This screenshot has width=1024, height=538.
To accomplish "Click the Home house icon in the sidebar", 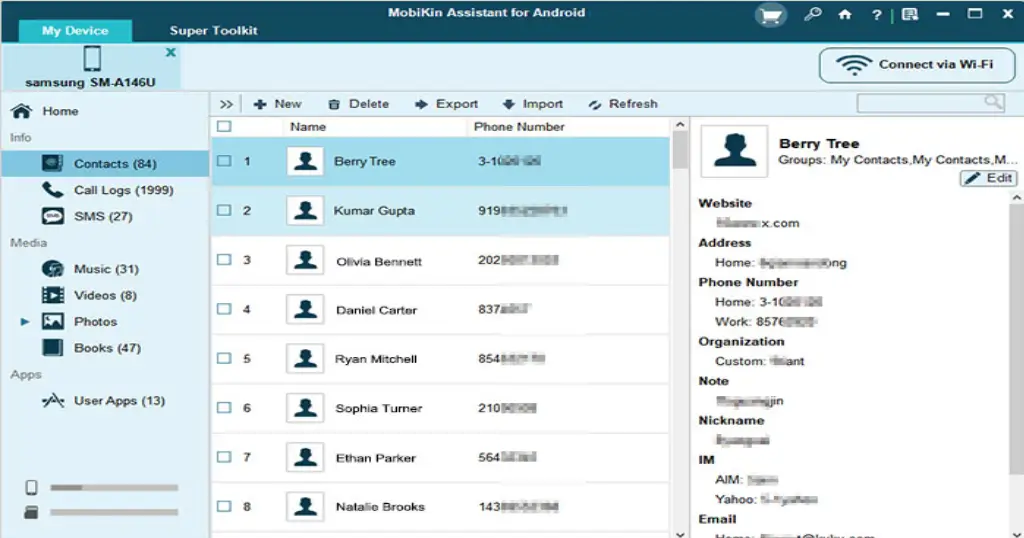I will (x=22, y=111).
